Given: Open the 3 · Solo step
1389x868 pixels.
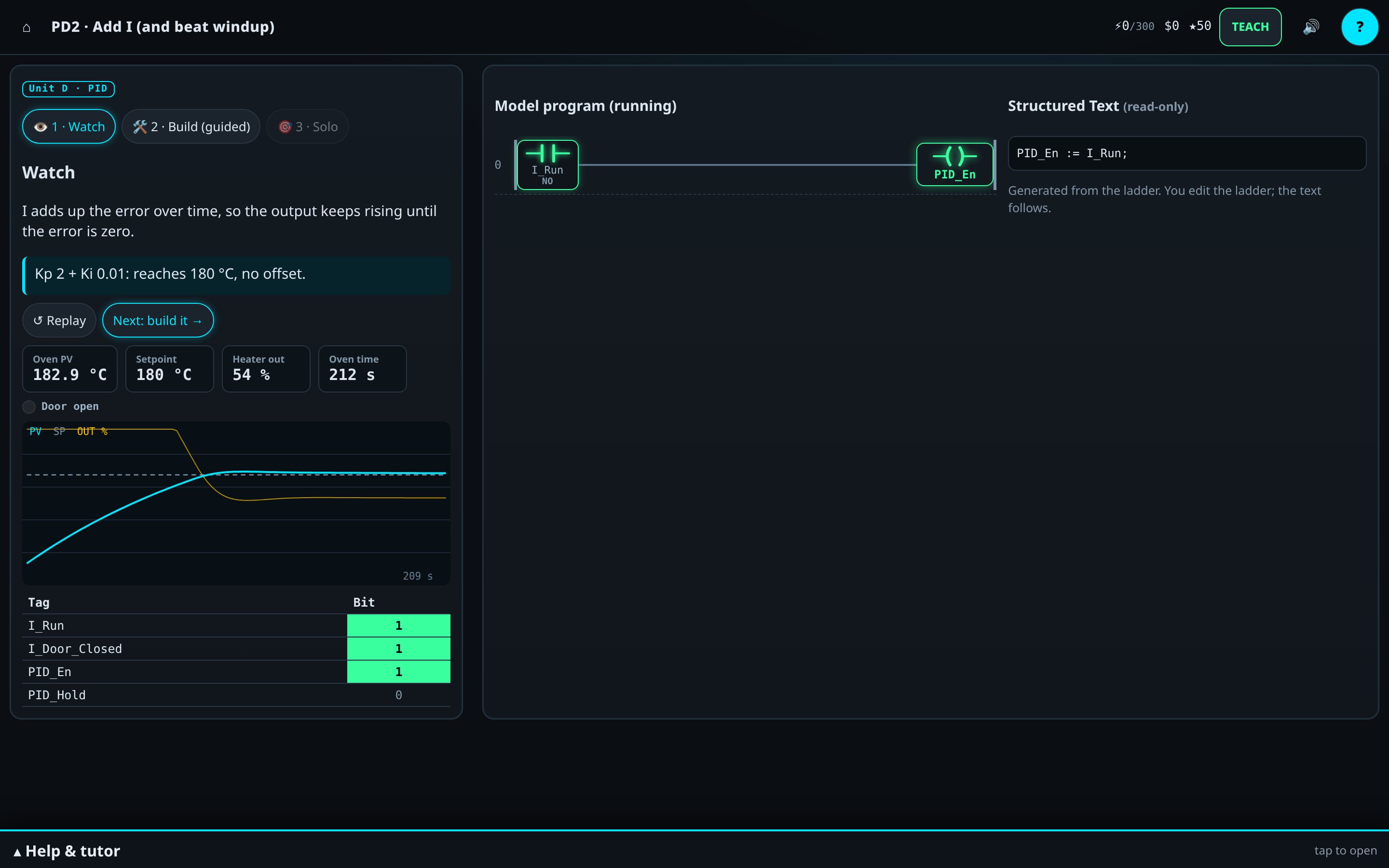Looking at the screenshot, I should [308, 126].
